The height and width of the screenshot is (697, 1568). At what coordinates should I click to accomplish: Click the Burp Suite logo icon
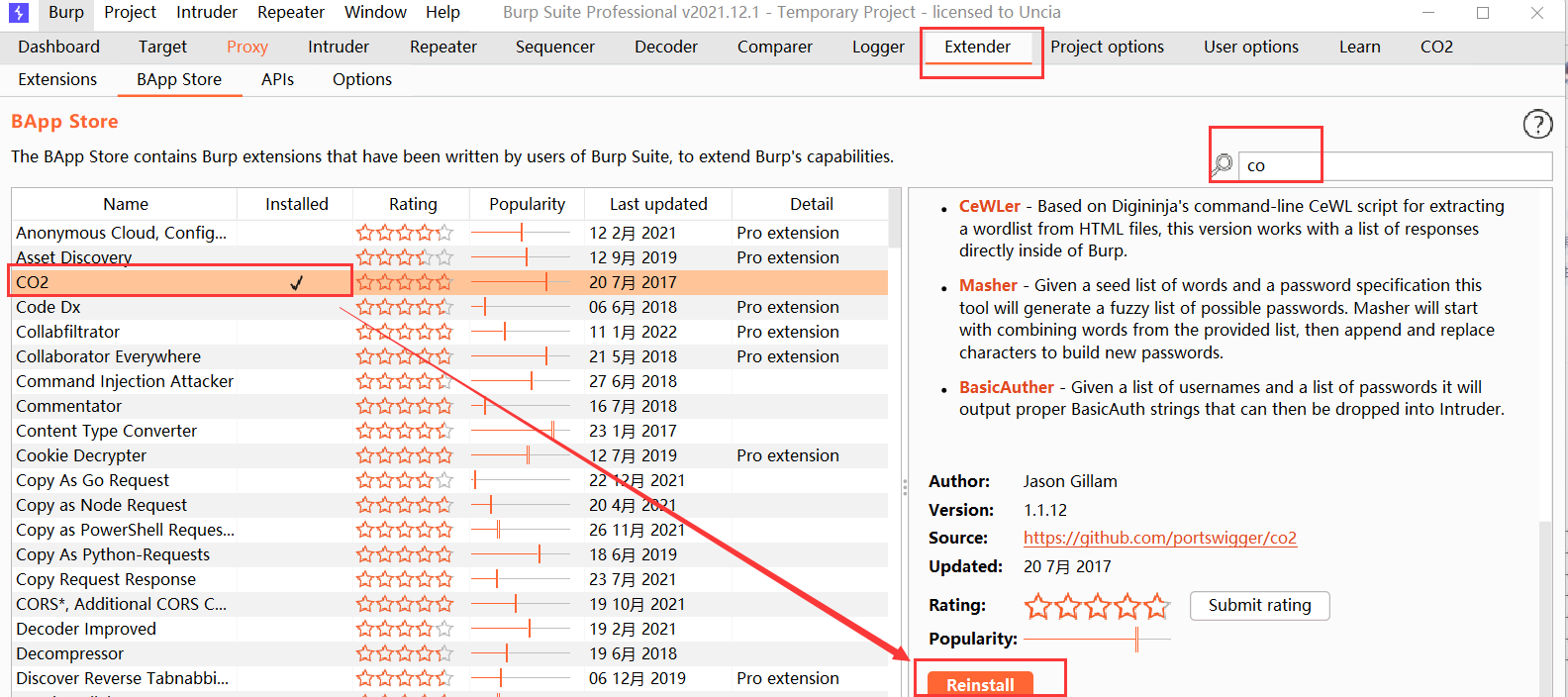[x=19, y=13]
